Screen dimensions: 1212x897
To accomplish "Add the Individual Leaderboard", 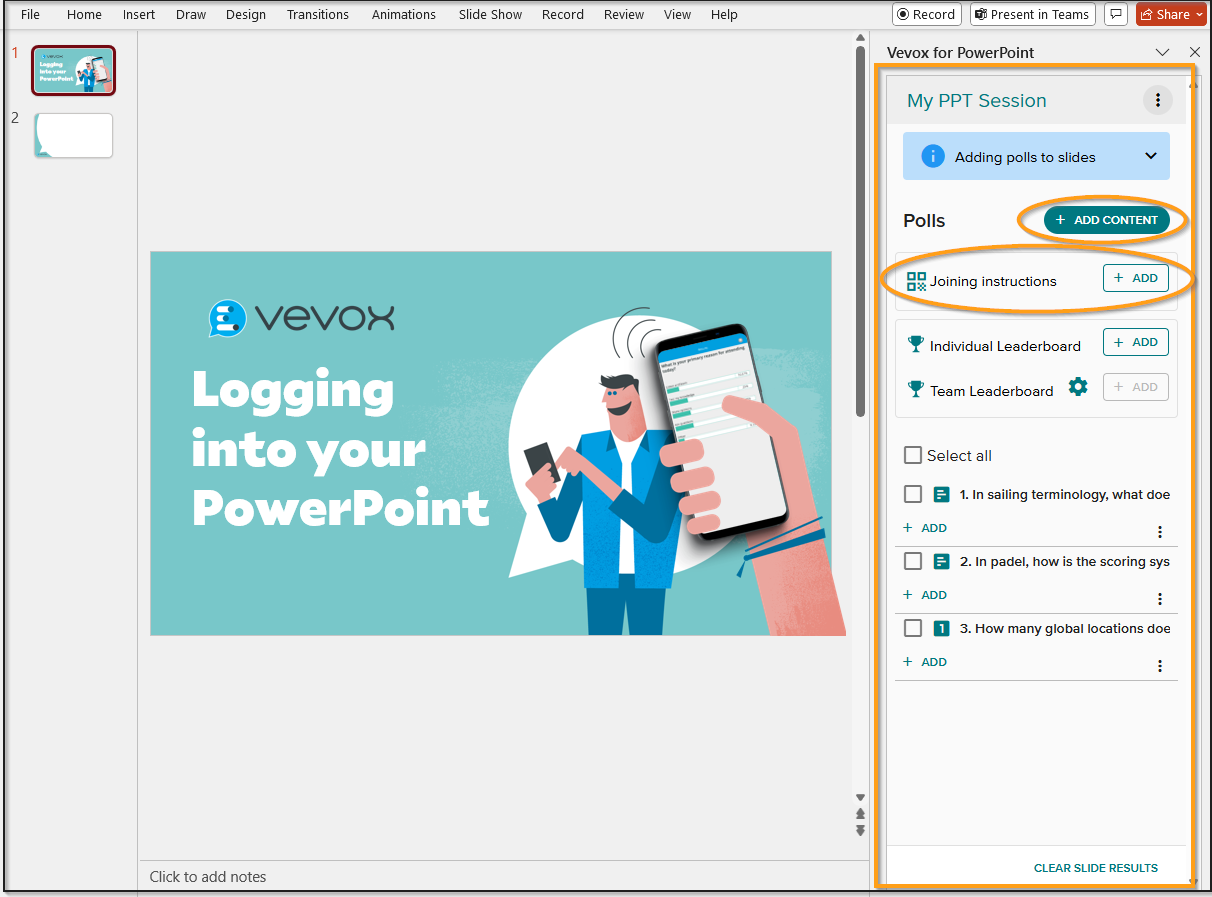I will pos(1136,342).
